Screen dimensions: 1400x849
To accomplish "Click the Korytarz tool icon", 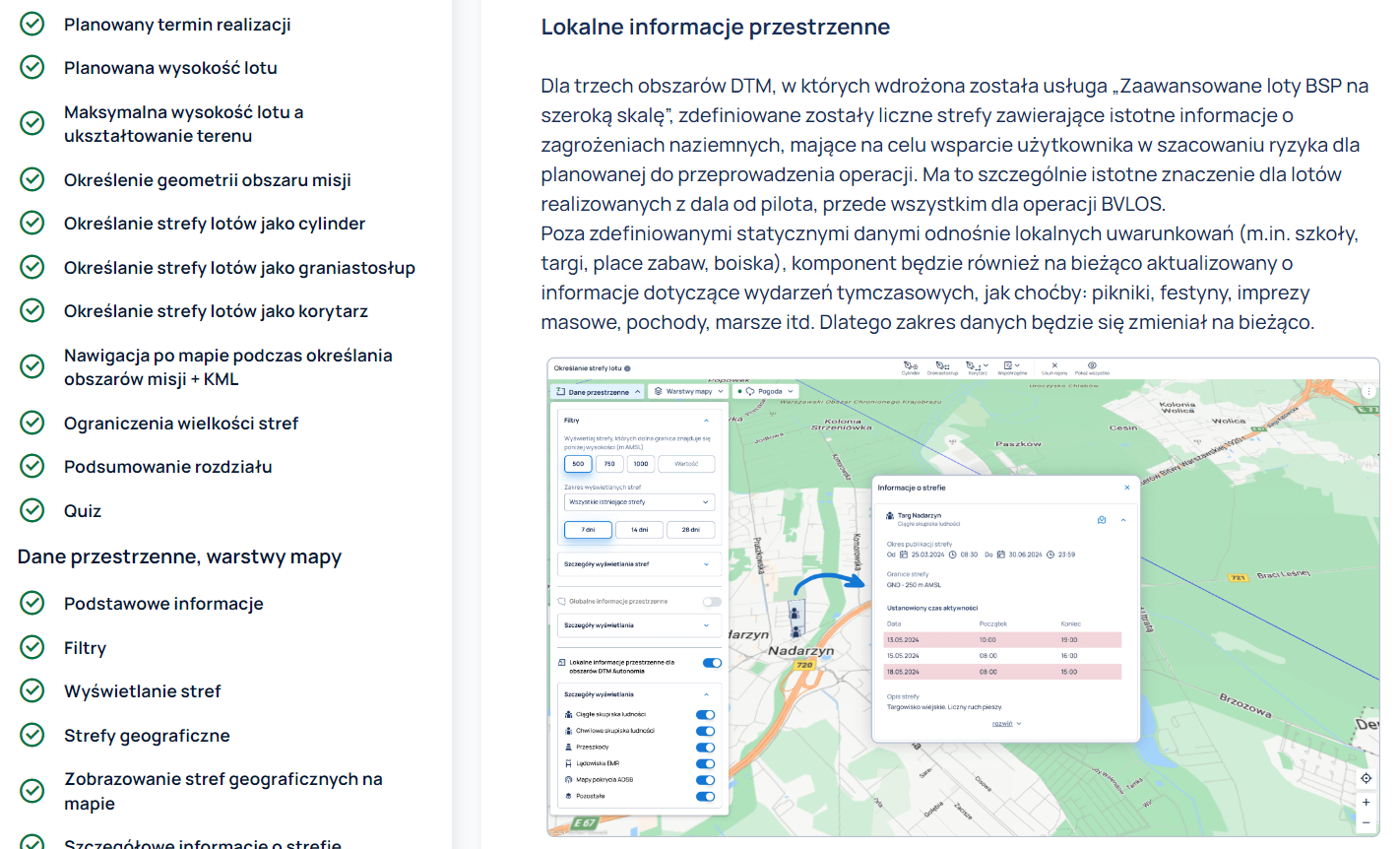I will click(975, 365).
